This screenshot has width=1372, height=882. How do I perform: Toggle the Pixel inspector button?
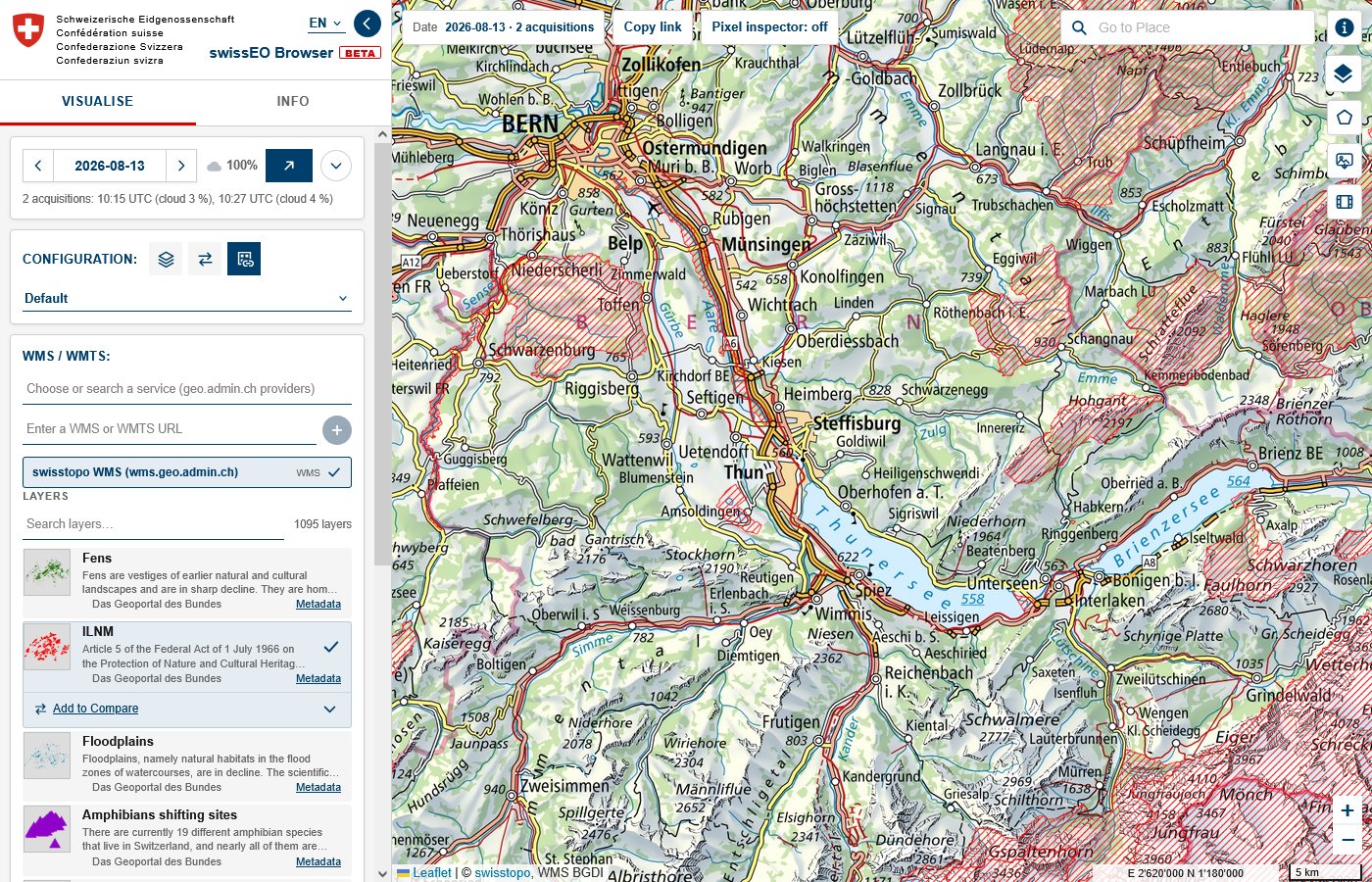[769, 27]
